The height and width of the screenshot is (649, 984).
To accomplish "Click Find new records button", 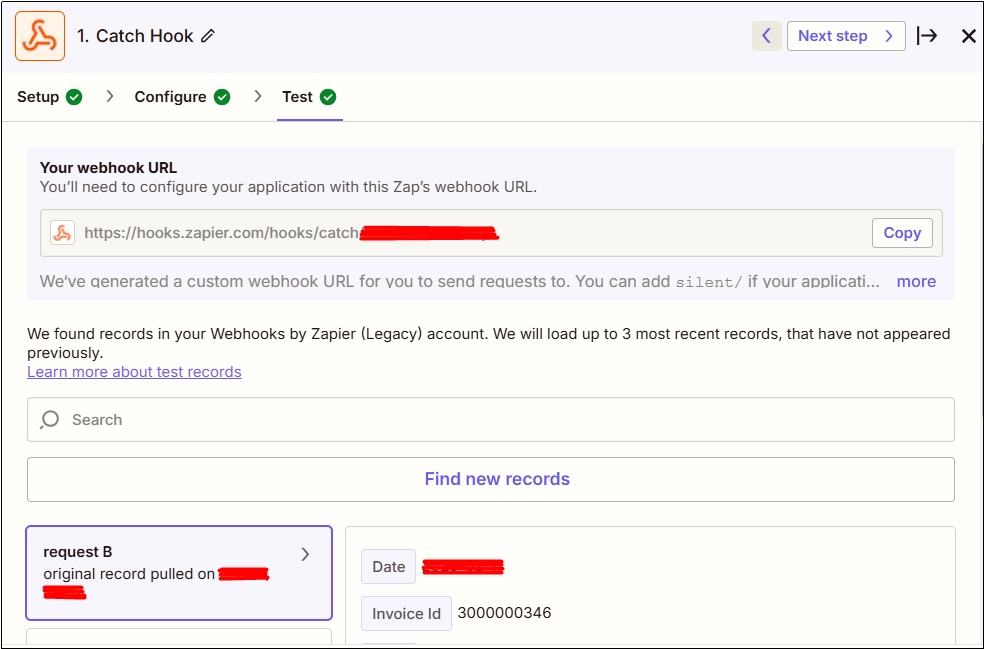I will coord(491,480).
